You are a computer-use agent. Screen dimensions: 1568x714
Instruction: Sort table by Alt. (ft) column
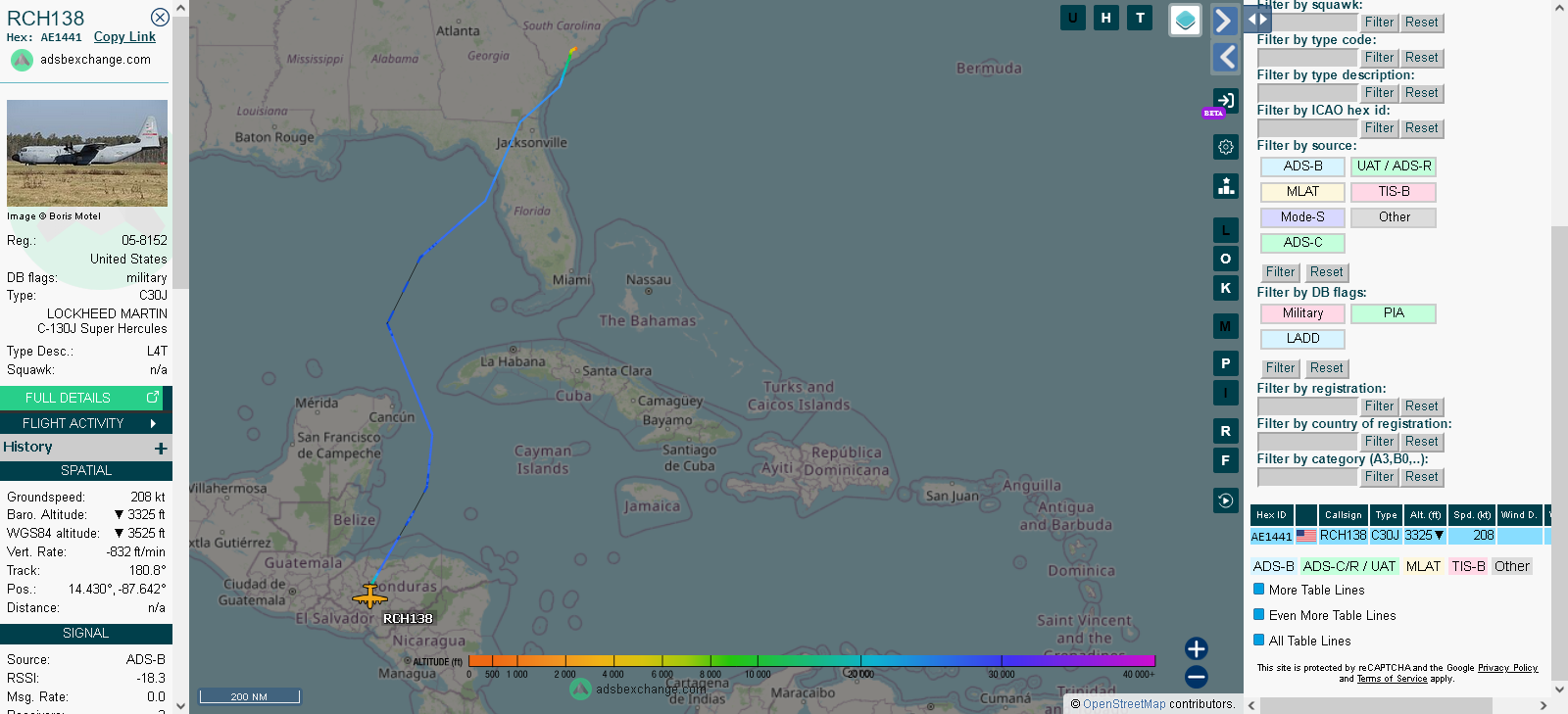(1425, 515)
